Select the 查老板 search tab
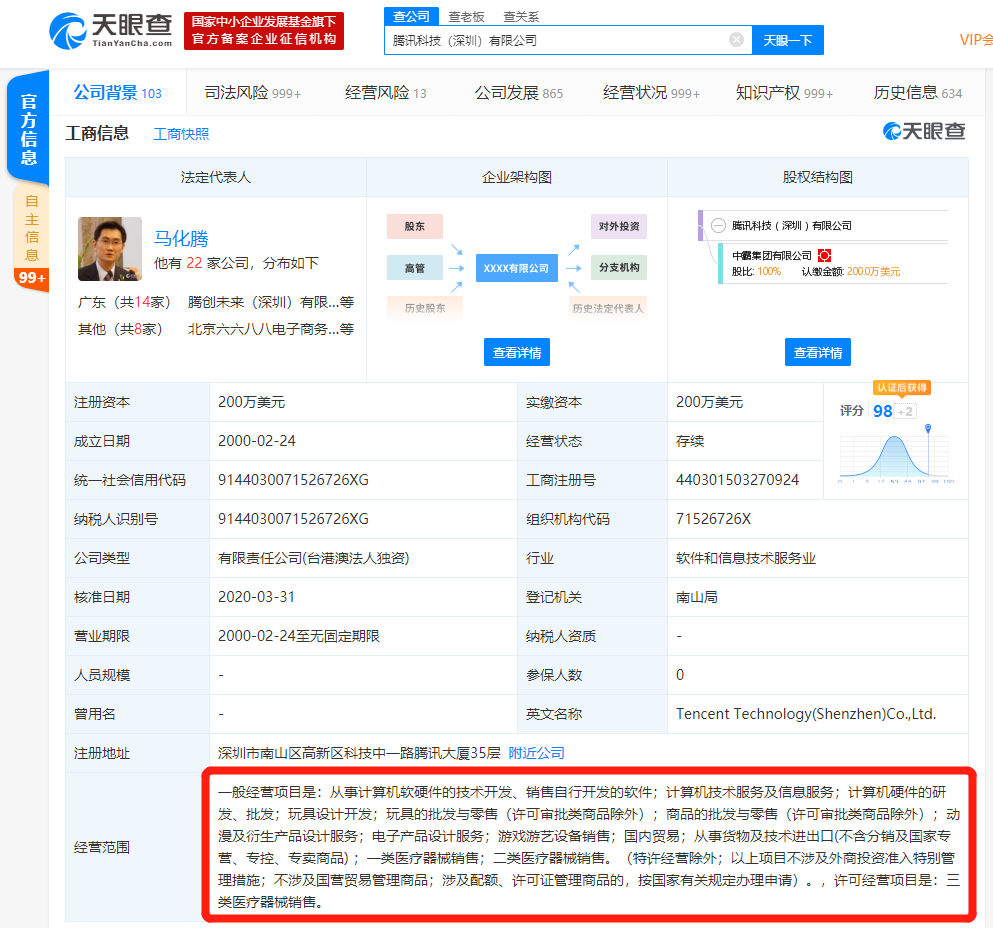 point(466,17)
